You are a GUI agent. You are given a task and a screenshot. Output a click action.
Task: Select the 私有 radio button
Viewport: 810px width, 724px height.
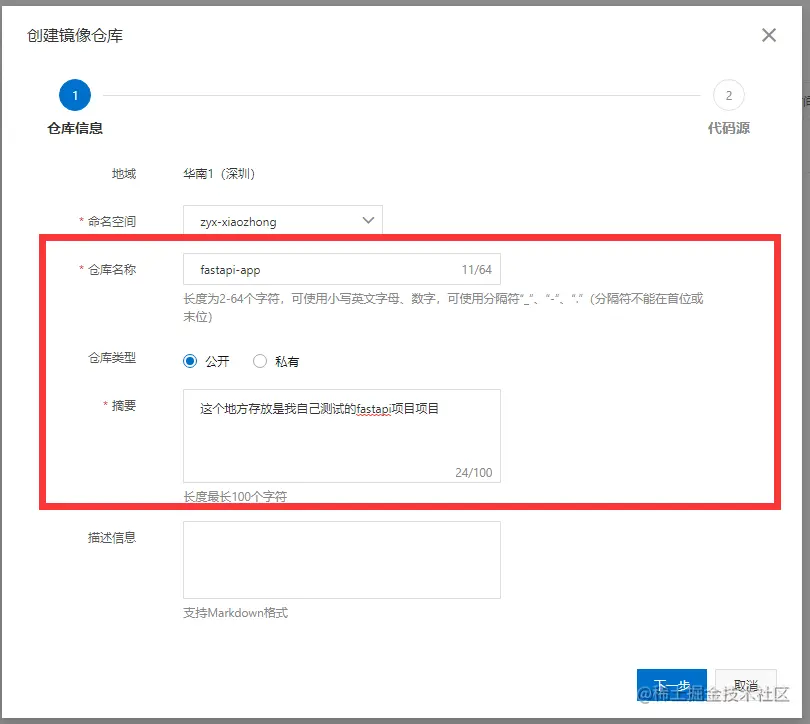click(260, 361)
